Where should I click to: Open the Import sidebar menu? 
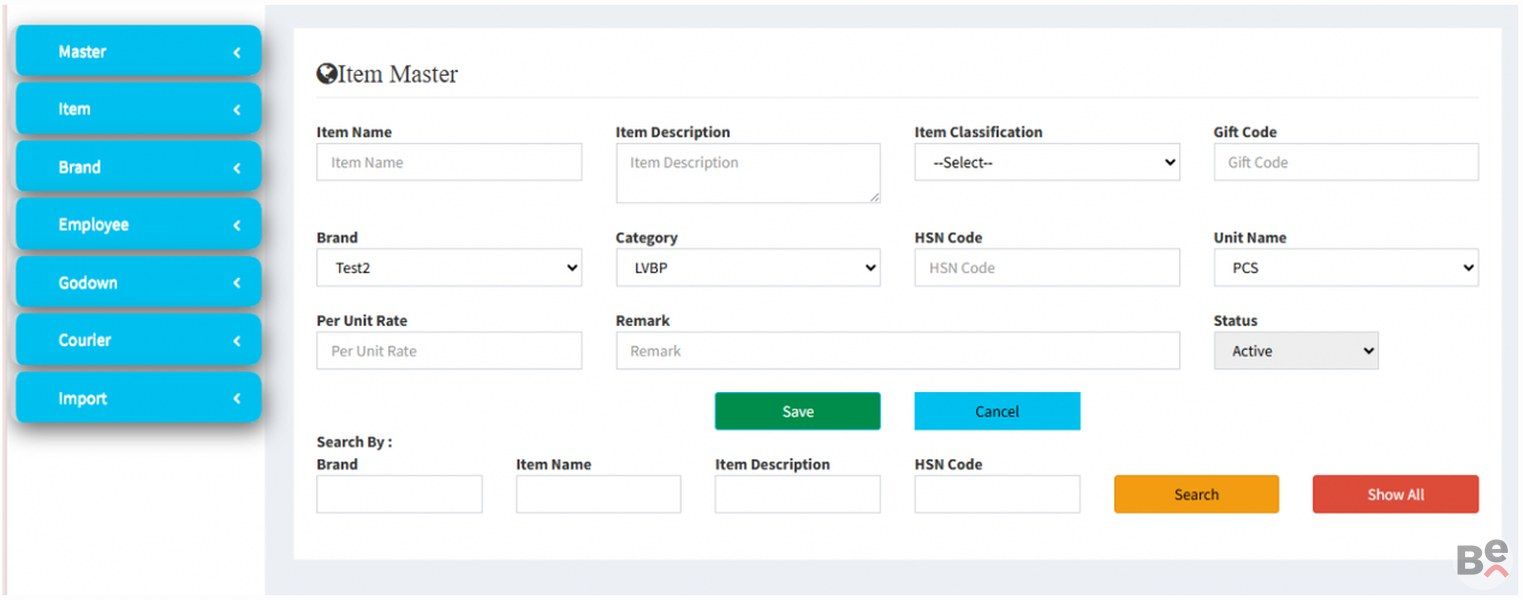click(x=138, y=398)
